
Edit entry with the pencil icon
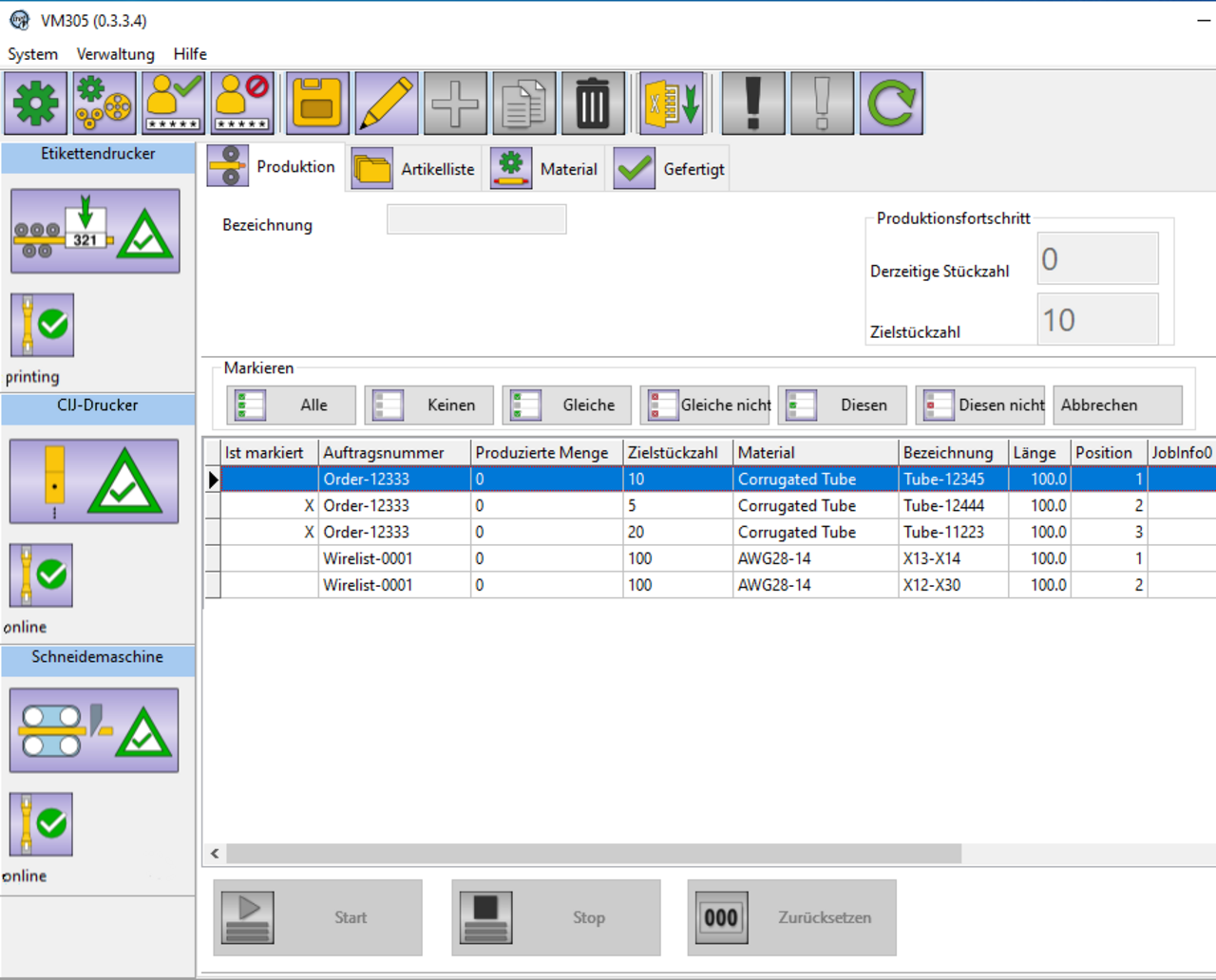pyautogui.click(x=387, y=103)
